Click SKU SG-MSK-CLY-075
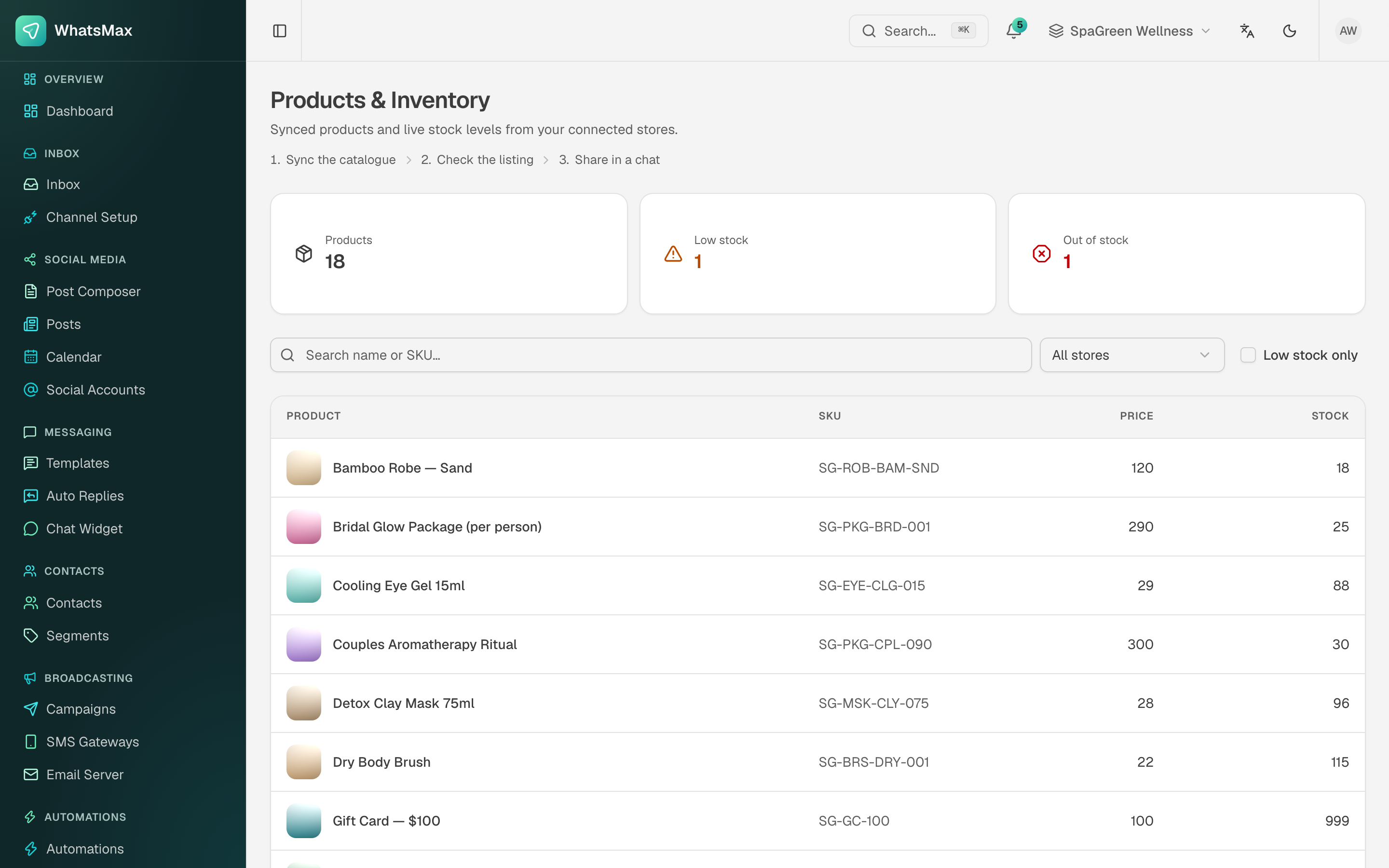The image size is (1389, 868). click(873, 703)
